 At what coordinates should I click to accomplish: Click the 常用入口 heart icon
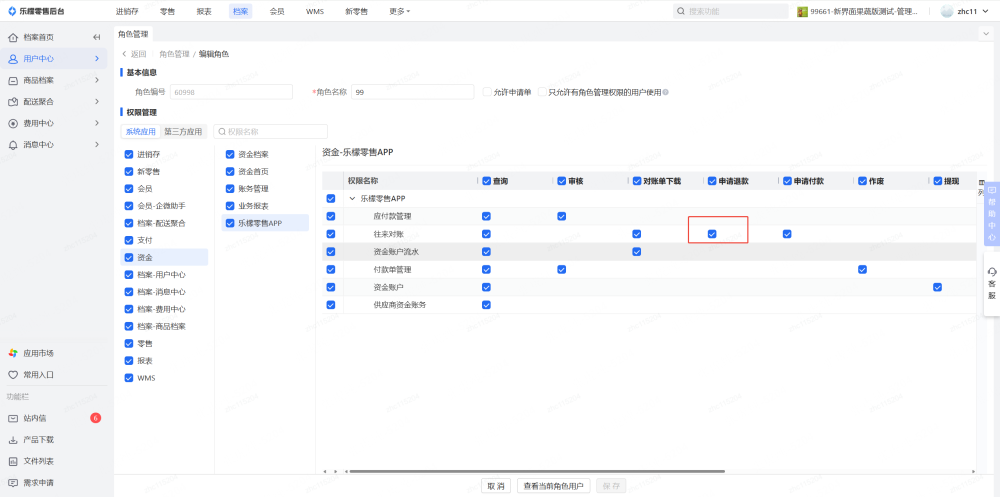13,375
